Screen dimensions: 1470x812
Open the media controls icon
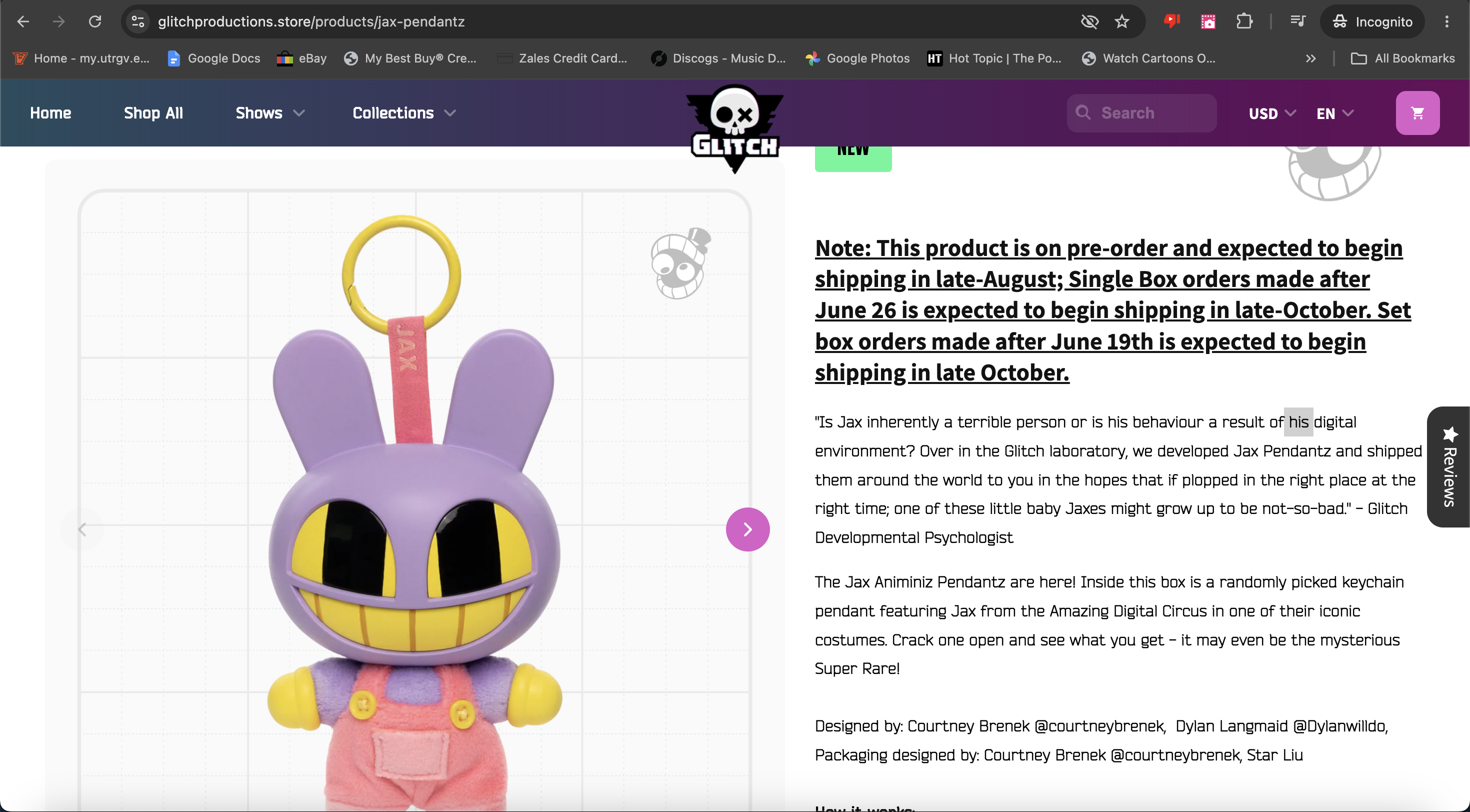[x=1297, y=21]
